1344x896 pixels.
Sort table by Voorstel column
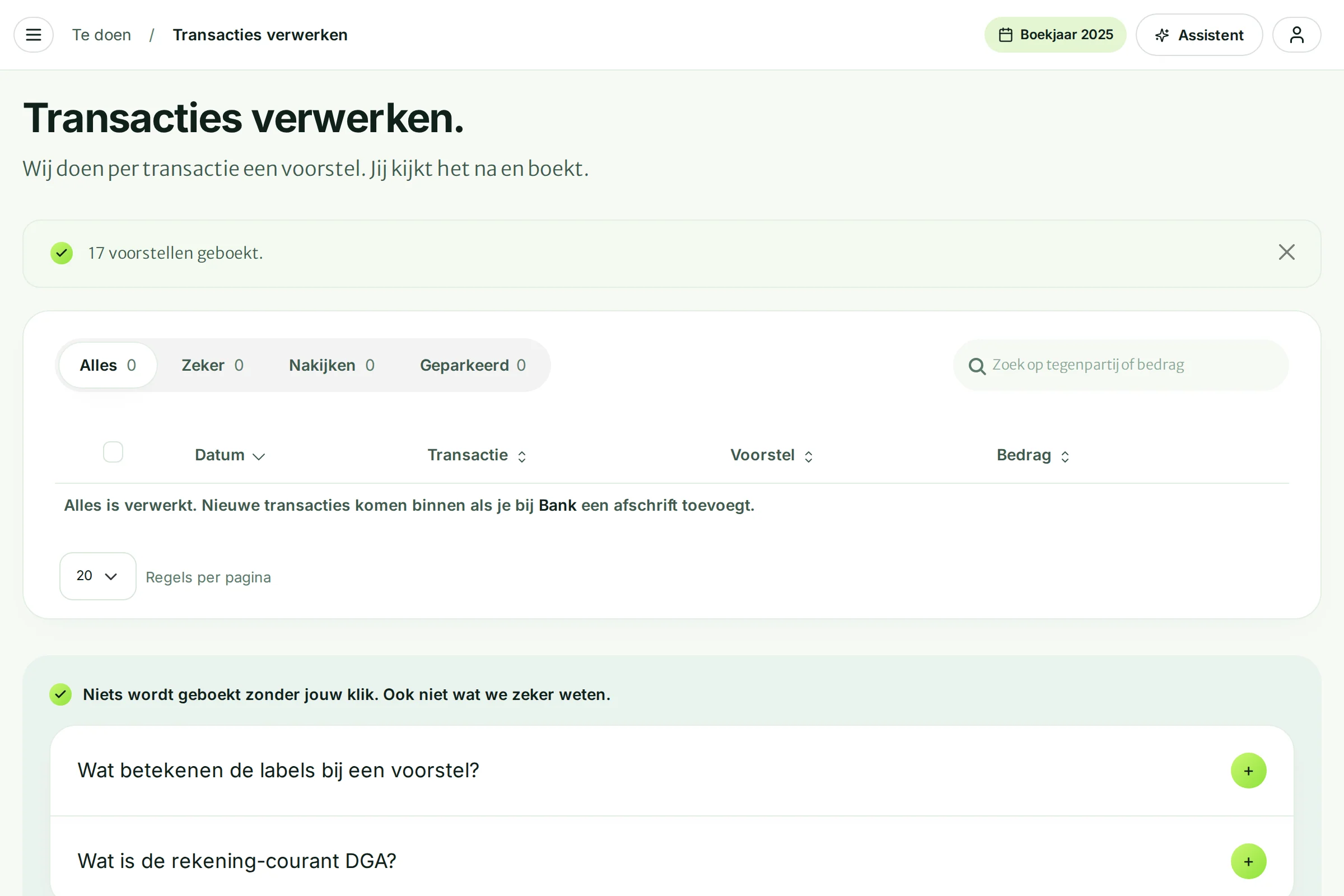point(772,455)
